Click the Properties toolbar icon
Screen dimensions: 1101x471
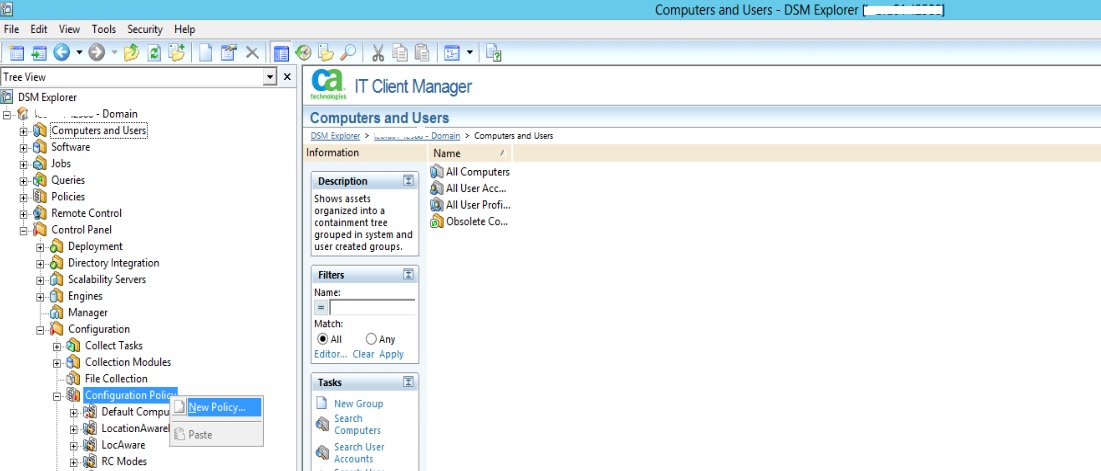(228, 53)
